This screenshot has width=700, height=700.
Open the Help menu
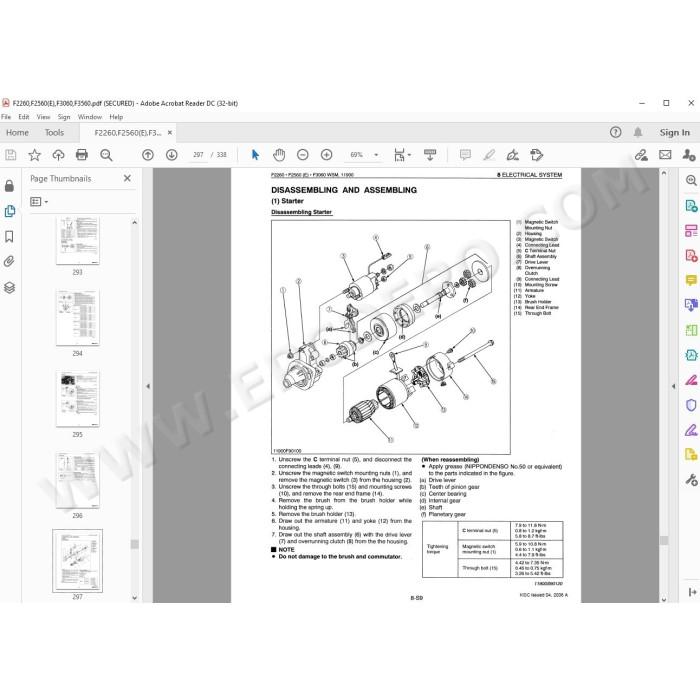click(116, 117)
